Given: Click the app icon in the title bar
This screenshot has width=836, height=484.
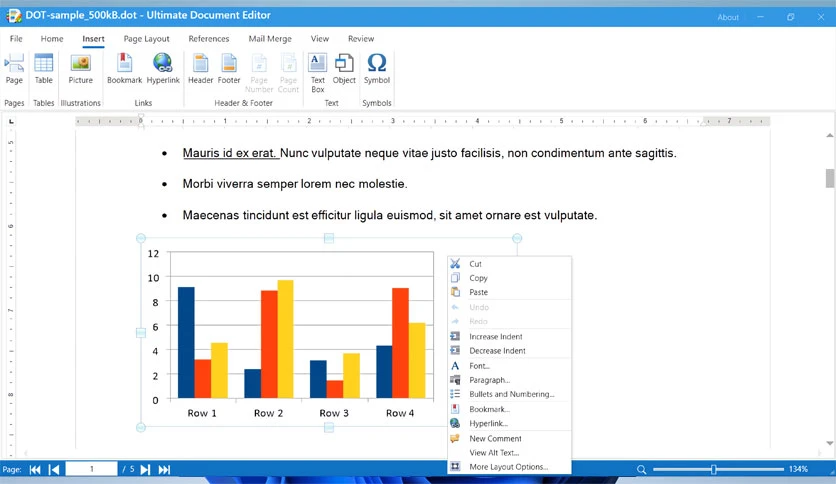Looking at the screenshot, I should [13, 15].
